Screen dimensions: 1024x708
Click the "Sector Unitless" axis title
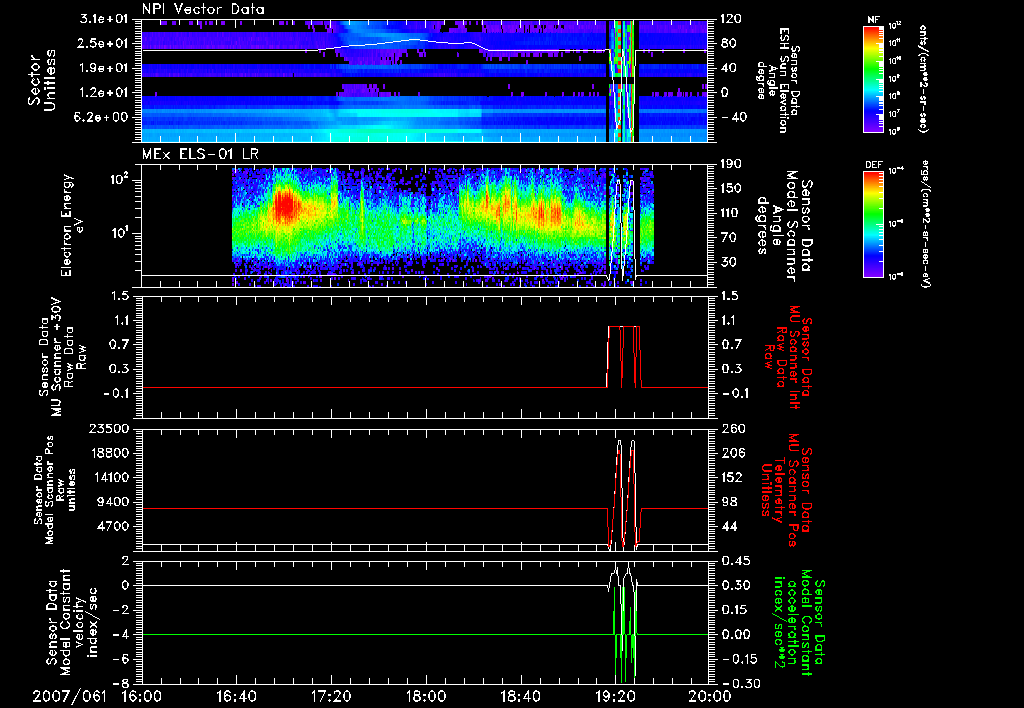(x=41, y=80)
